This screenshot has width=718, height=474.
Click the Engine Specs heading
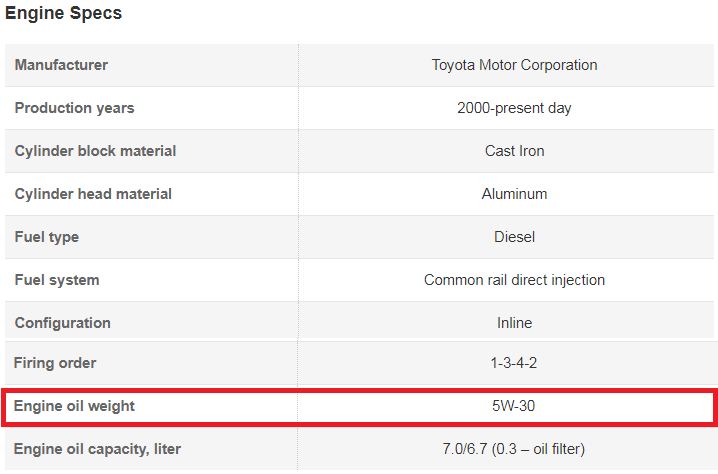(x=63, y=13)
